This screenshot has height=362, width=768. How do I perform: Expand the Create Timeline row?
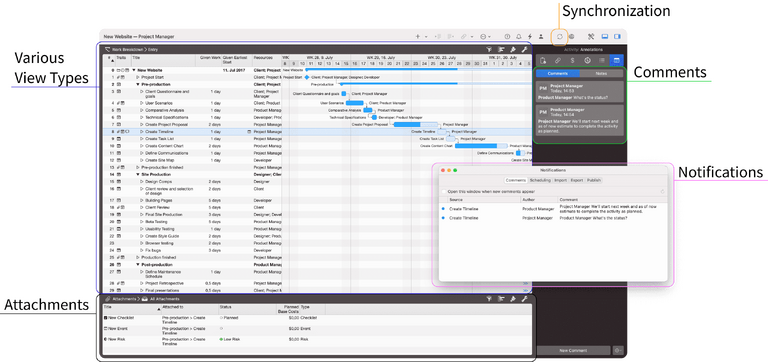pyautogui.click(x=142, y=132)
